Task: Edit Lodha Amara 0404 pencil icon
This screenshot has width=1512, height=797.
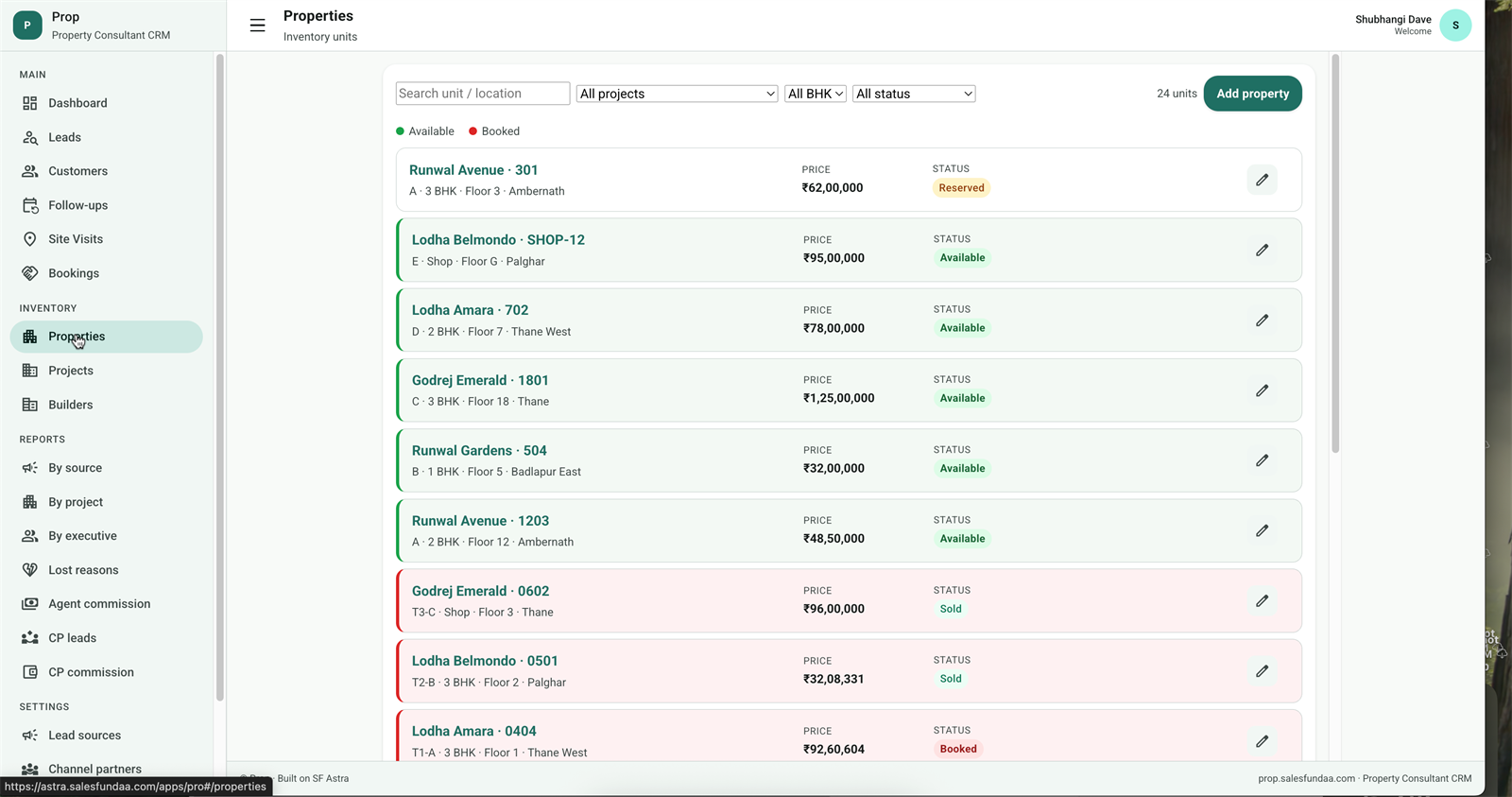Action: click(1262, 741)
